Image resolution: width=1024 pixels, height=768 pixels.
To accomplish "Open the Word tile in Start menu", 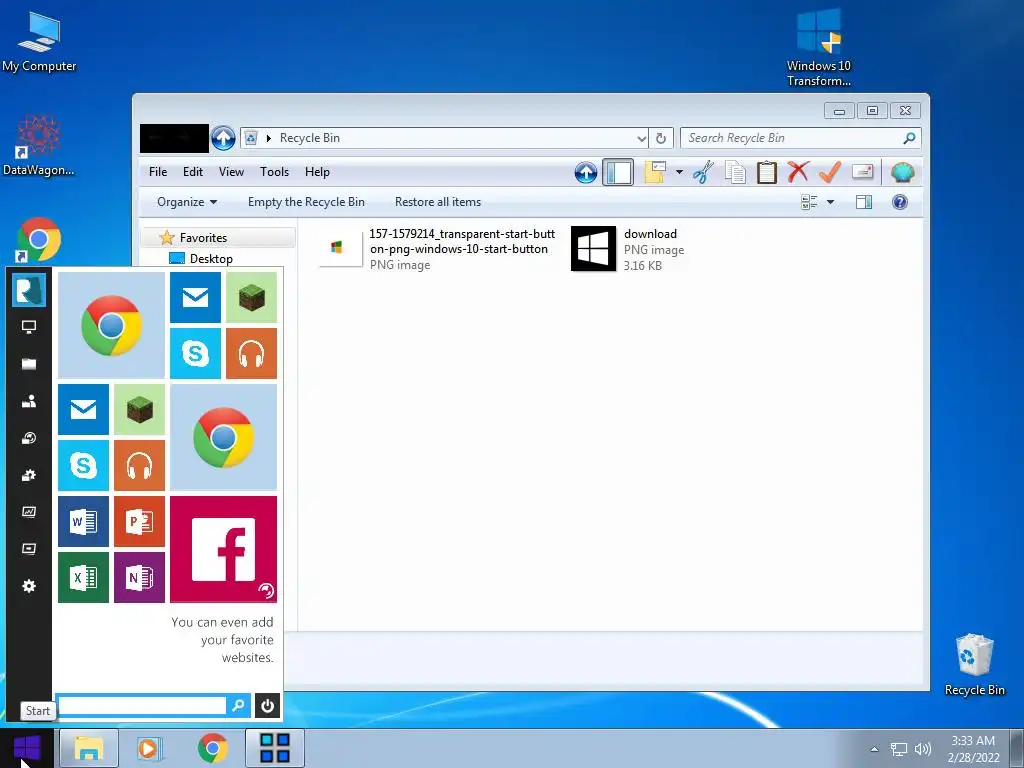I will (x=84, y=521).
